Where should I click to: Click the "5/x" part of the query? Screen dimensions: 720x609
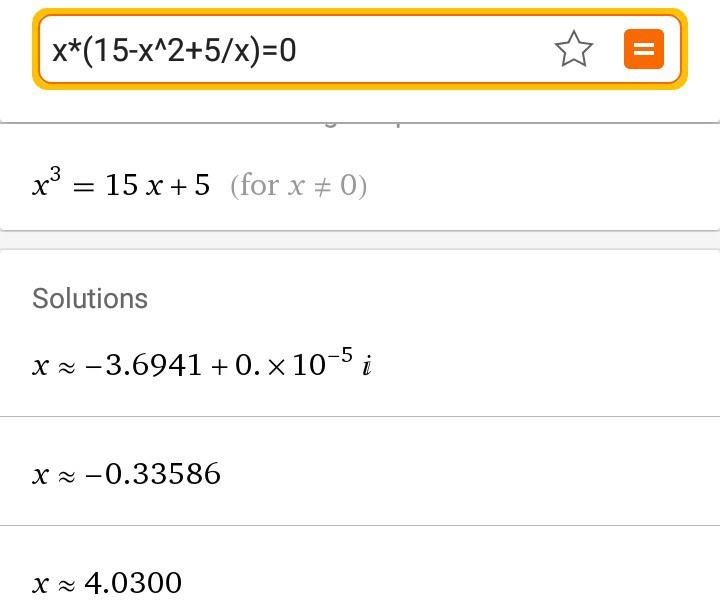coord(234,49)
